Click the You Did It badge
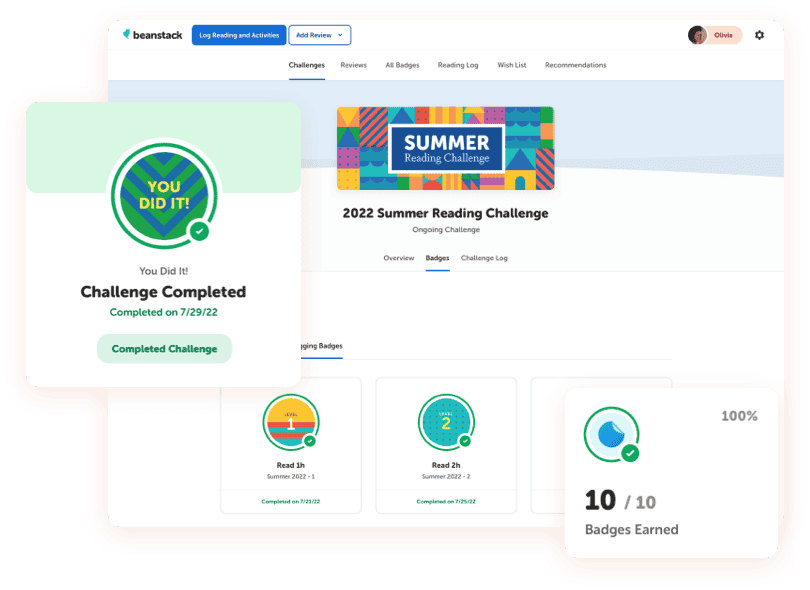Viewport: 810px width, 590px height. (163, 194)
